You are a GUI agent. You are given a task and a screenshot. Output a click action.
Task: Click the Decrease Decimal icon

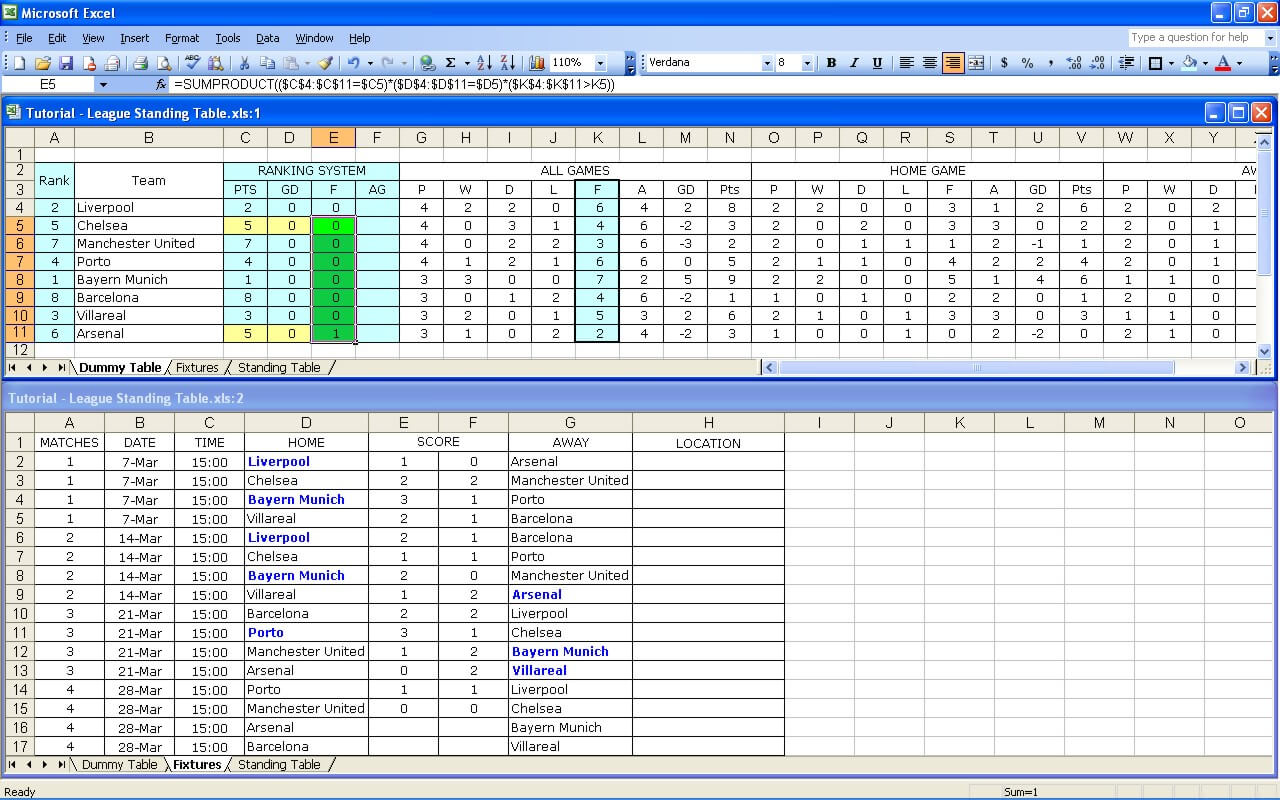click(1097, 63)
